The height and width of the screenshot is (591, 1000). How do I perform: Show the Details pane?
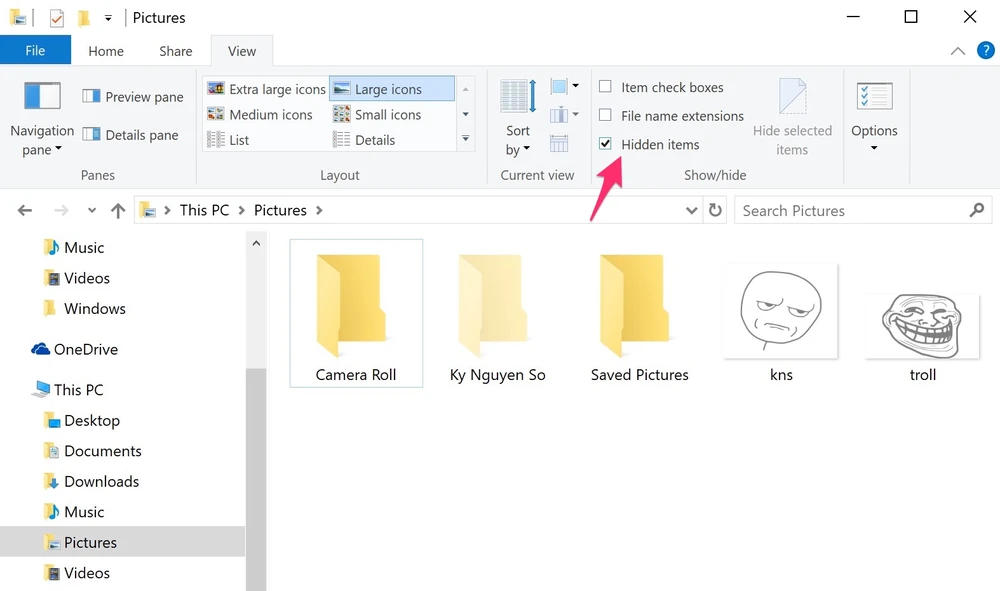(x=130, y=134)
